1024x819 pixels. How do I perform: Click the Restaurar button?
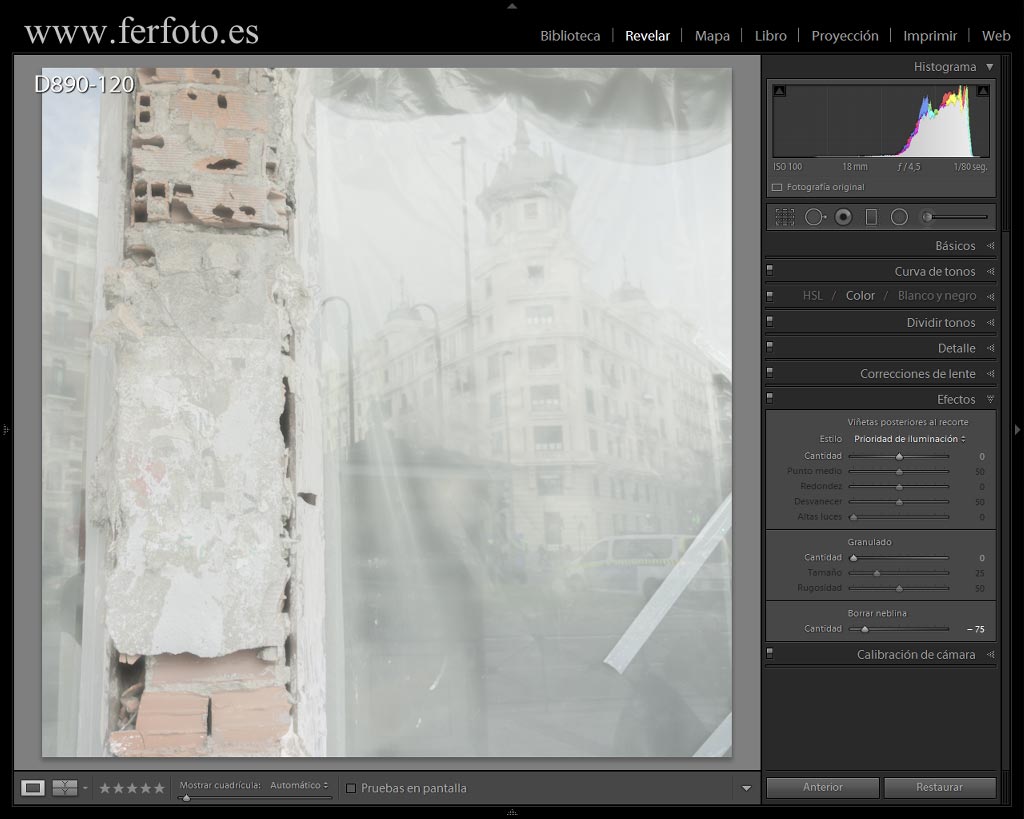point(939,787)
